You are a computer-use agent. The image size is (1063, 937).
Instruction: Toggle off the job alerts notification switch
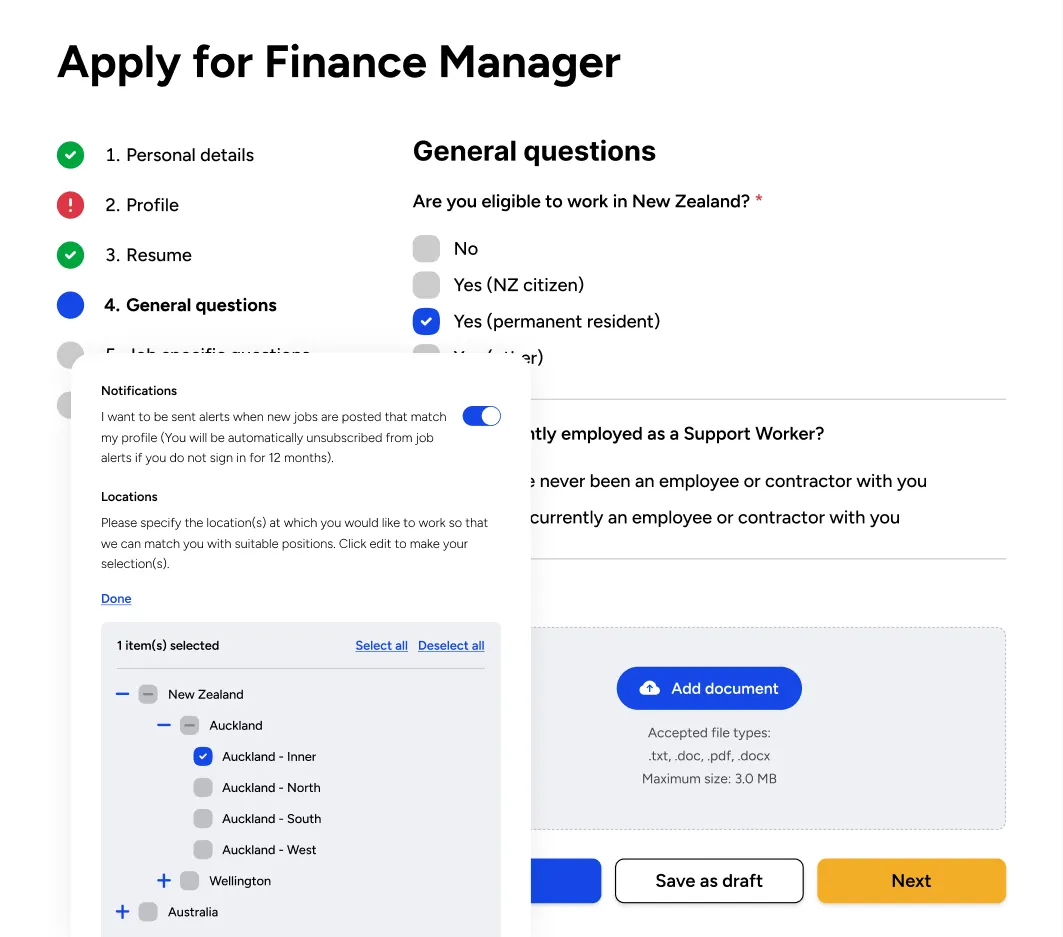(481, 416)
